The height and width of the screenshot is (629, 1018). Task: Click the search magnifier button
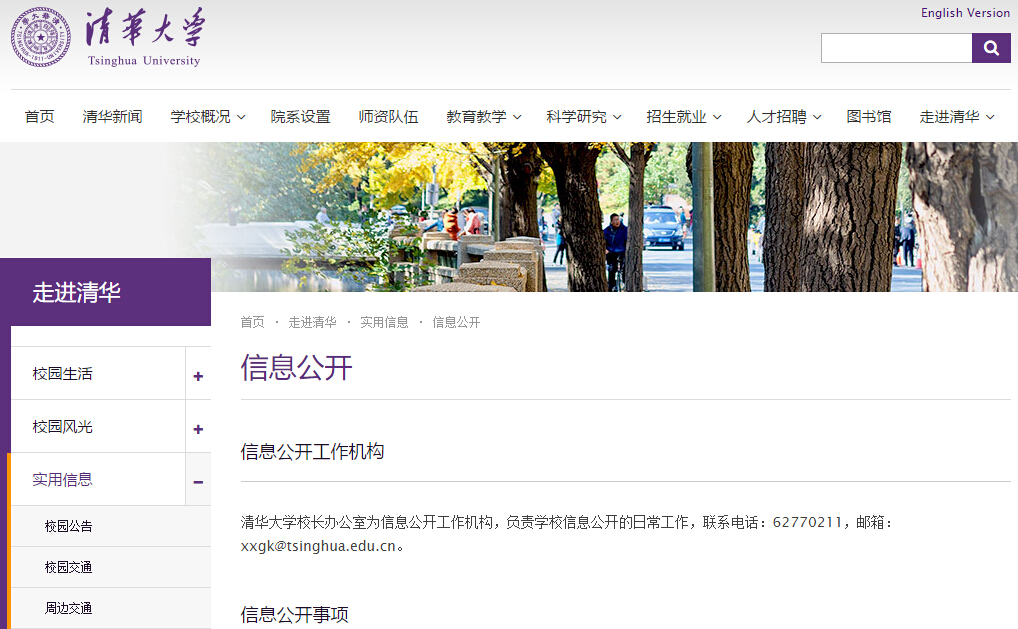tap(991, 48)
